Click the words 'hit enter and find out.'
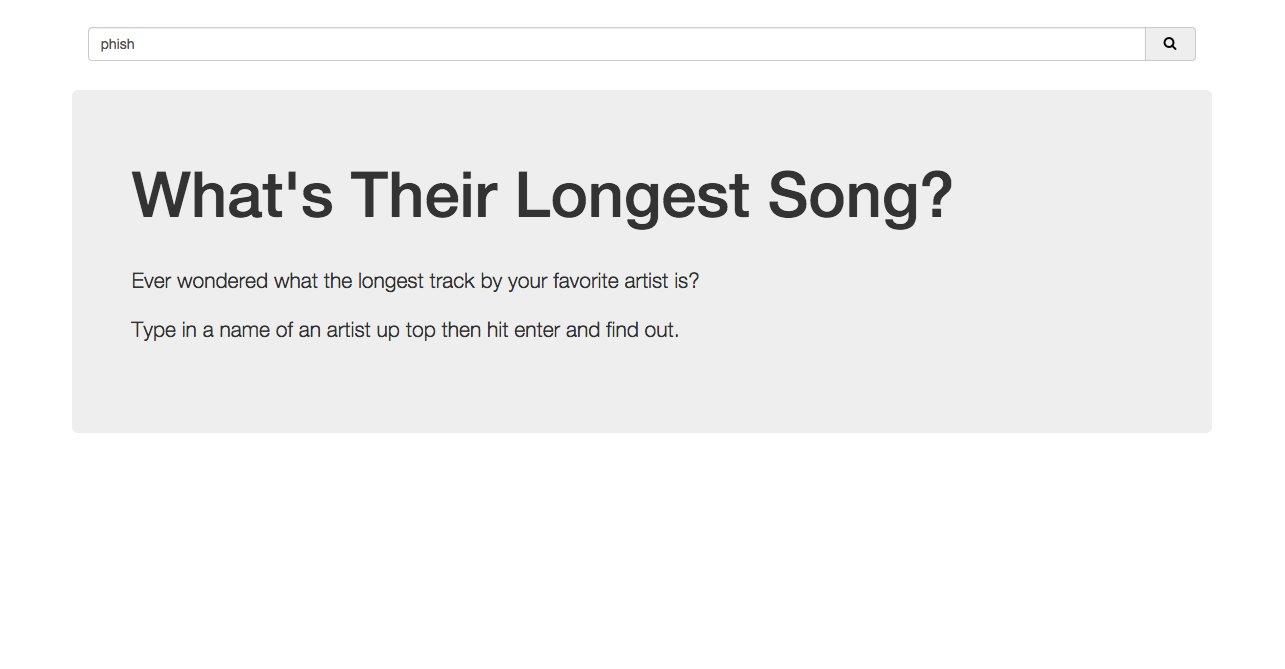 (x=583, y=329)
